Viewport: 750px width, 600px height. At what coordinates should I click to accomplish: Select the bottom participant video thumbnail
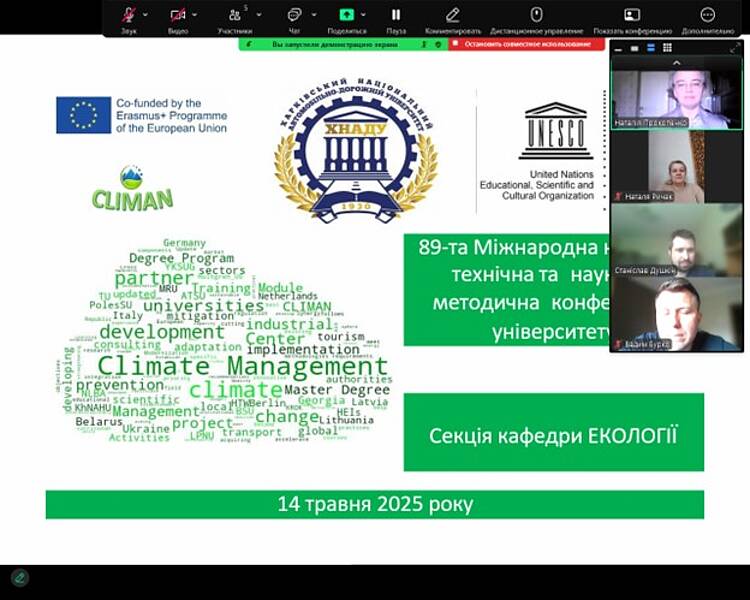click(677, 314)
